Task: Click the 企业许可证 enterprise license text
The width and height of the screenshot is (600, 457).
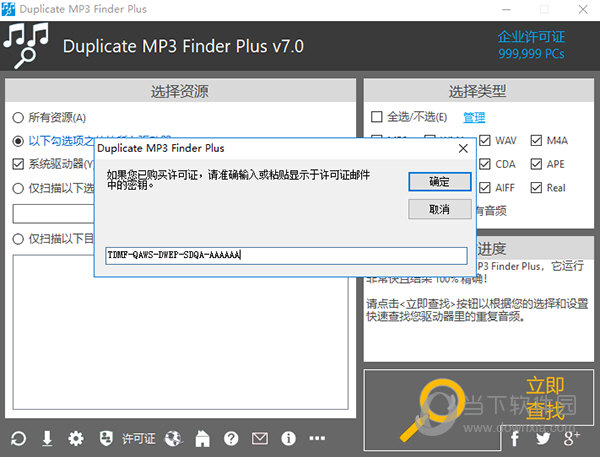Action: pos(531,37)
